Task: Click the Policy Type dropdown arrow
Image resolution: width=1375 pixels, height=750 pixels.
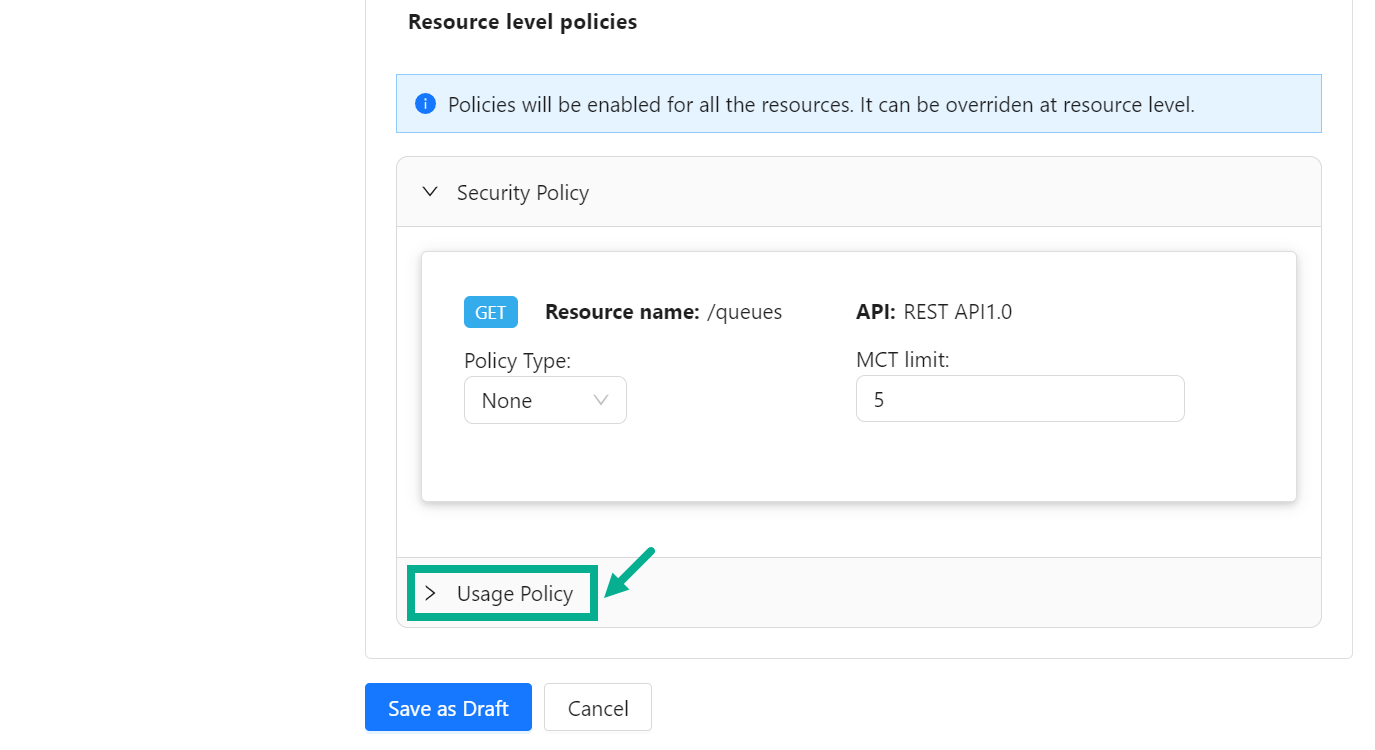Action: 601,400
